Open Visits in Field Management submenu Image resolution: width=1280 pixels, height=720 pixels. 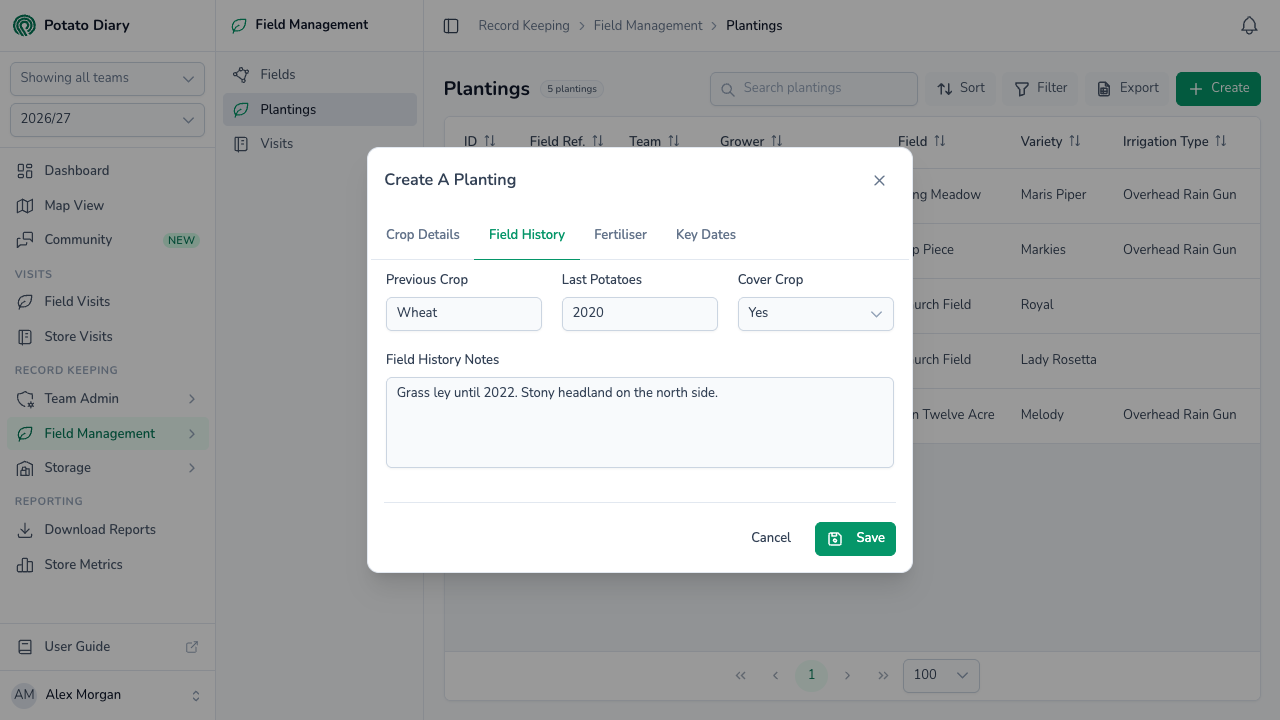(320, 144)
